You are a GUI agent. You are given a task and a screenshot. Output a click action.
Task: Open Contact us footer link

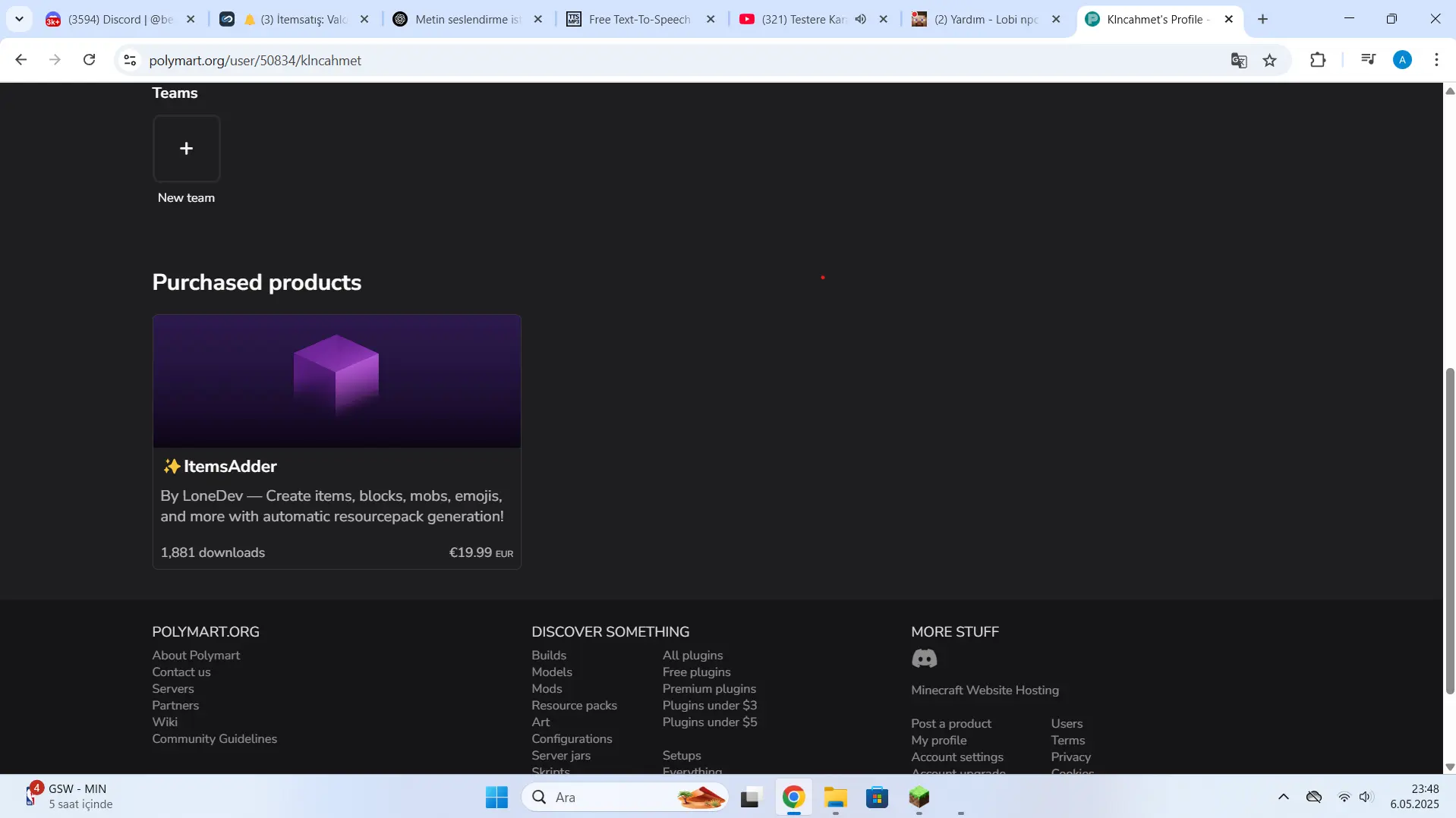[181, 672]
